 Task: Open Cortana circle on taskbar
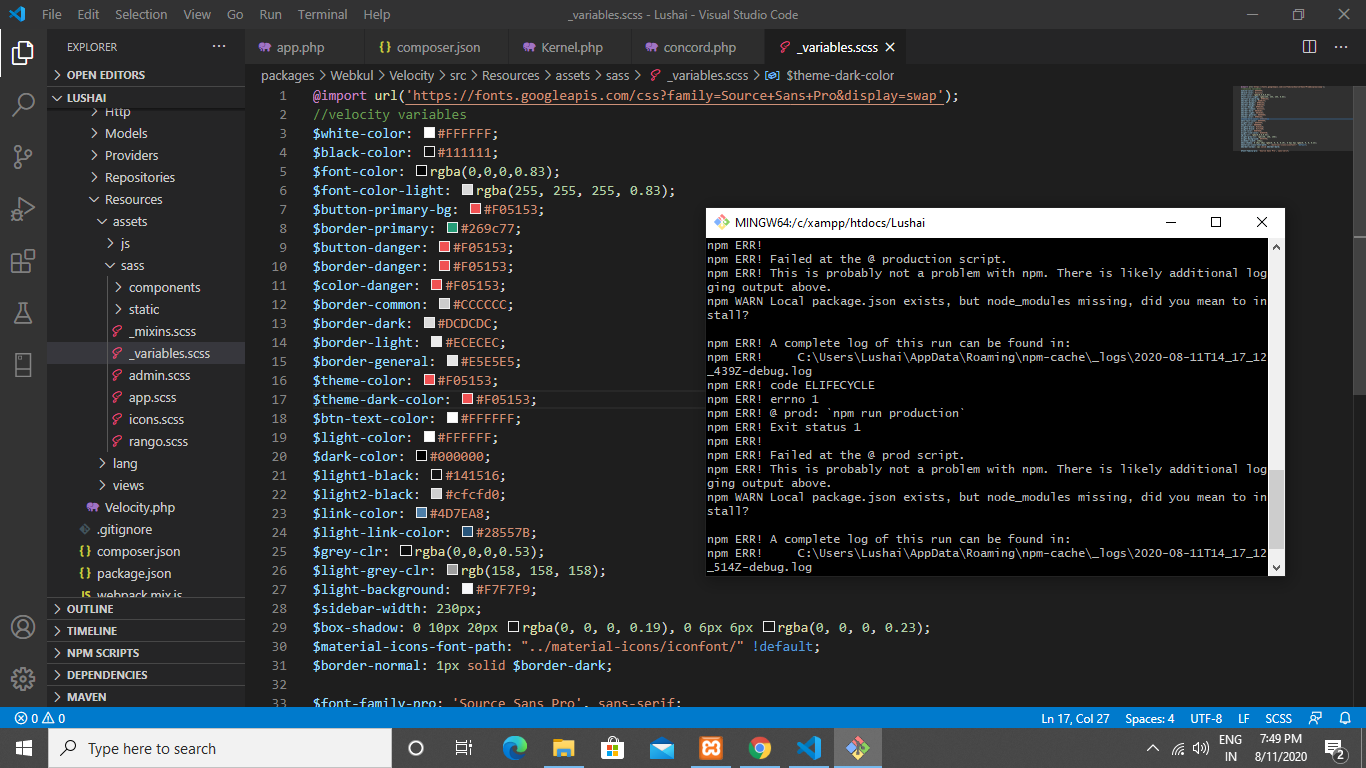(416, 748)
